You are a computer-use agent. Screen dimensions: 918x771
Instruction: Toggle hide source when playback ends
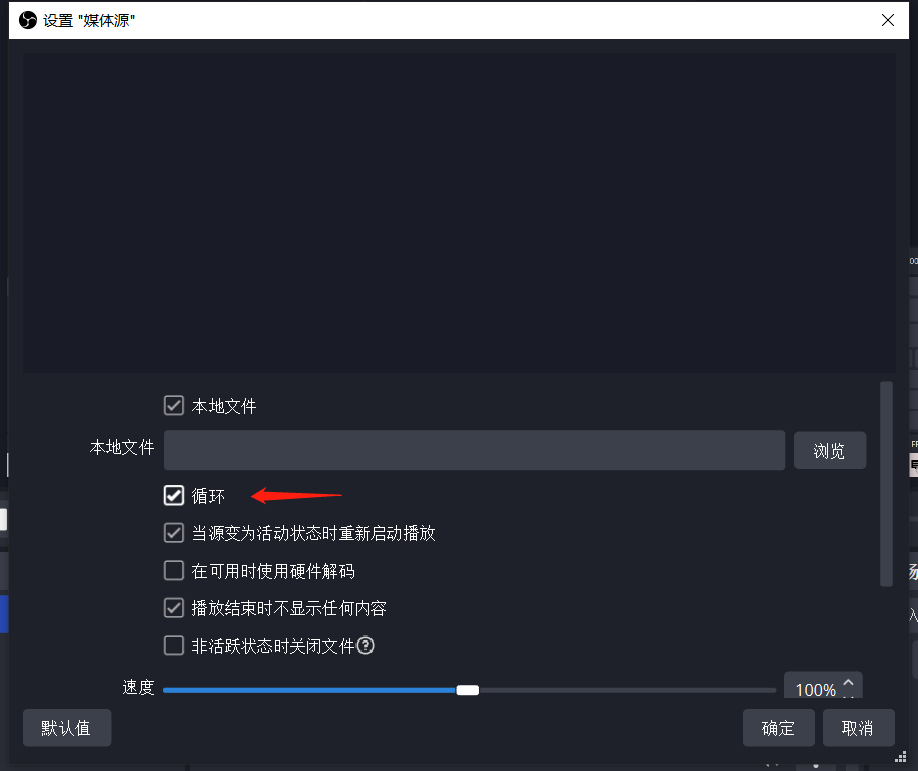click(x=173, y=607)
